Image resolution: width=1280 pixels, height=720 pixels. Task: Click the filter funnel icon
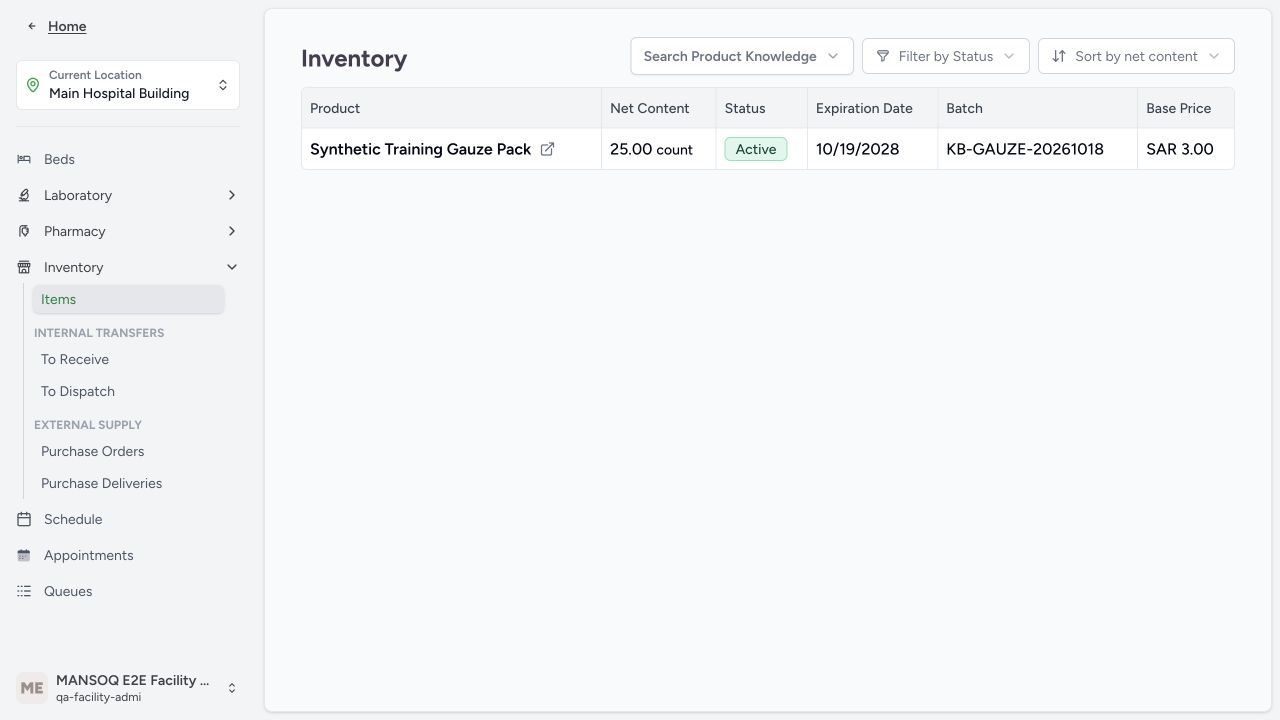pyautogui.click(x=883, y=56)
